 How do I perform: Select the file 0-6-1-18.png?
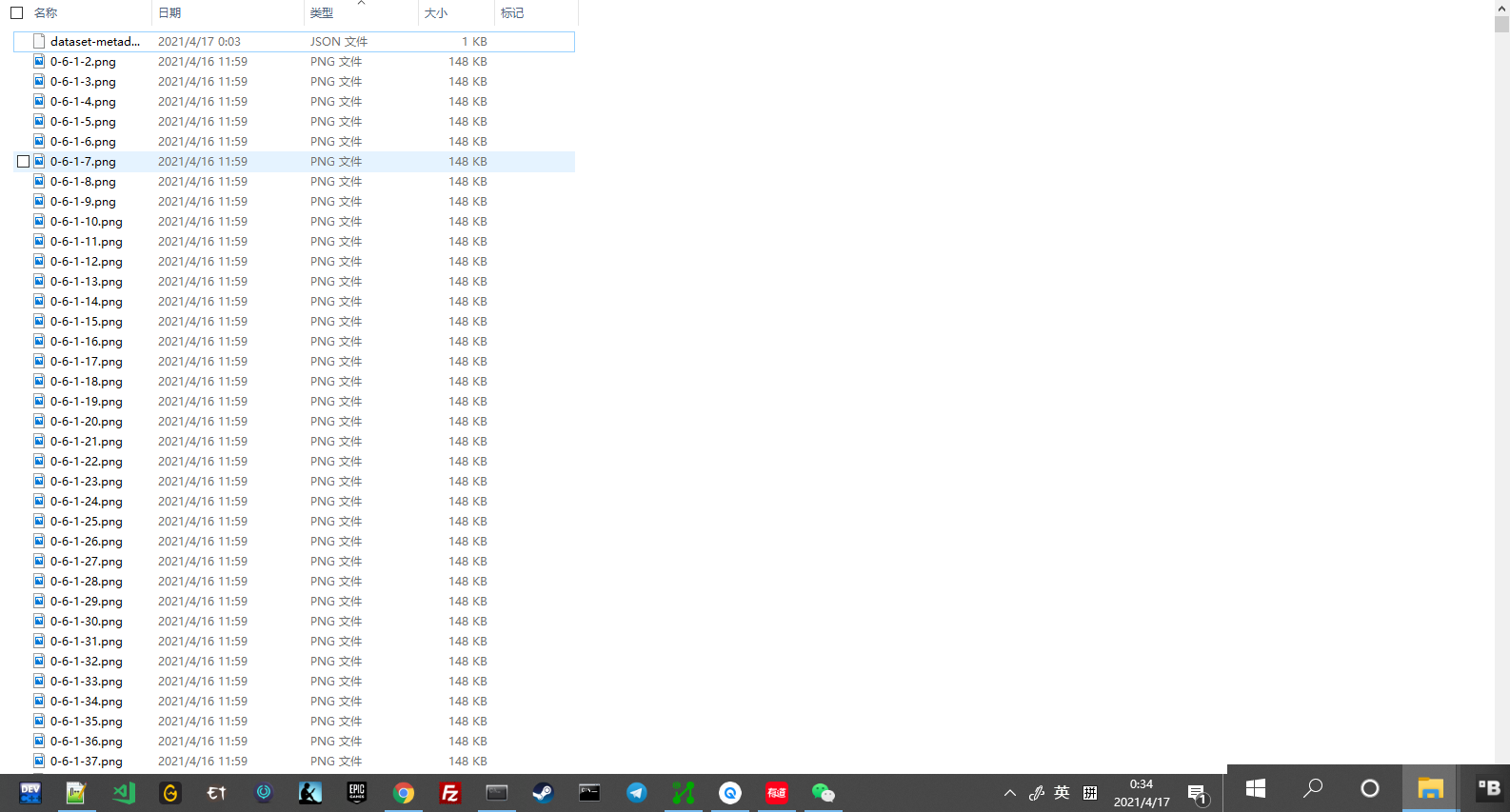click(x=87, y=381)
